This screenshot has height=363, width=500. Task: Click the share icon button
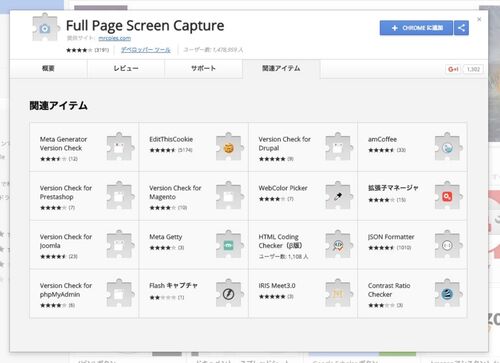(x=461, y=28)
